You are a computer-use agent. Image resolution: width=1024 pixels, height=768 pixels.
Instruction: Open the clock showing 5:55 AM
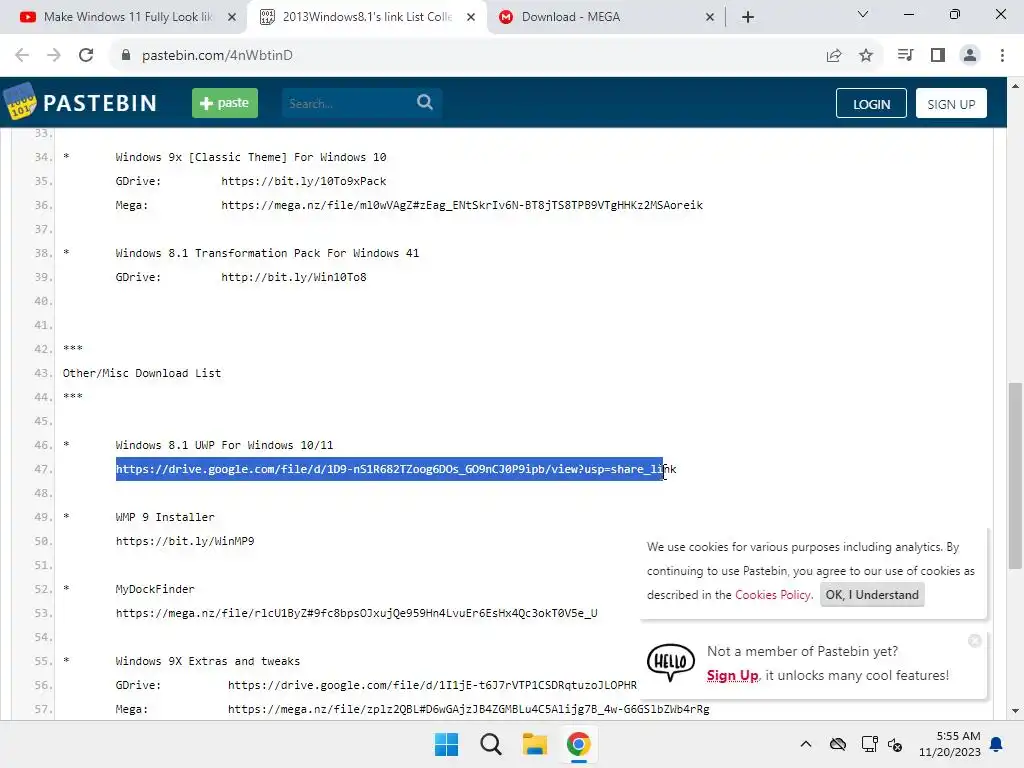point(950,744)
